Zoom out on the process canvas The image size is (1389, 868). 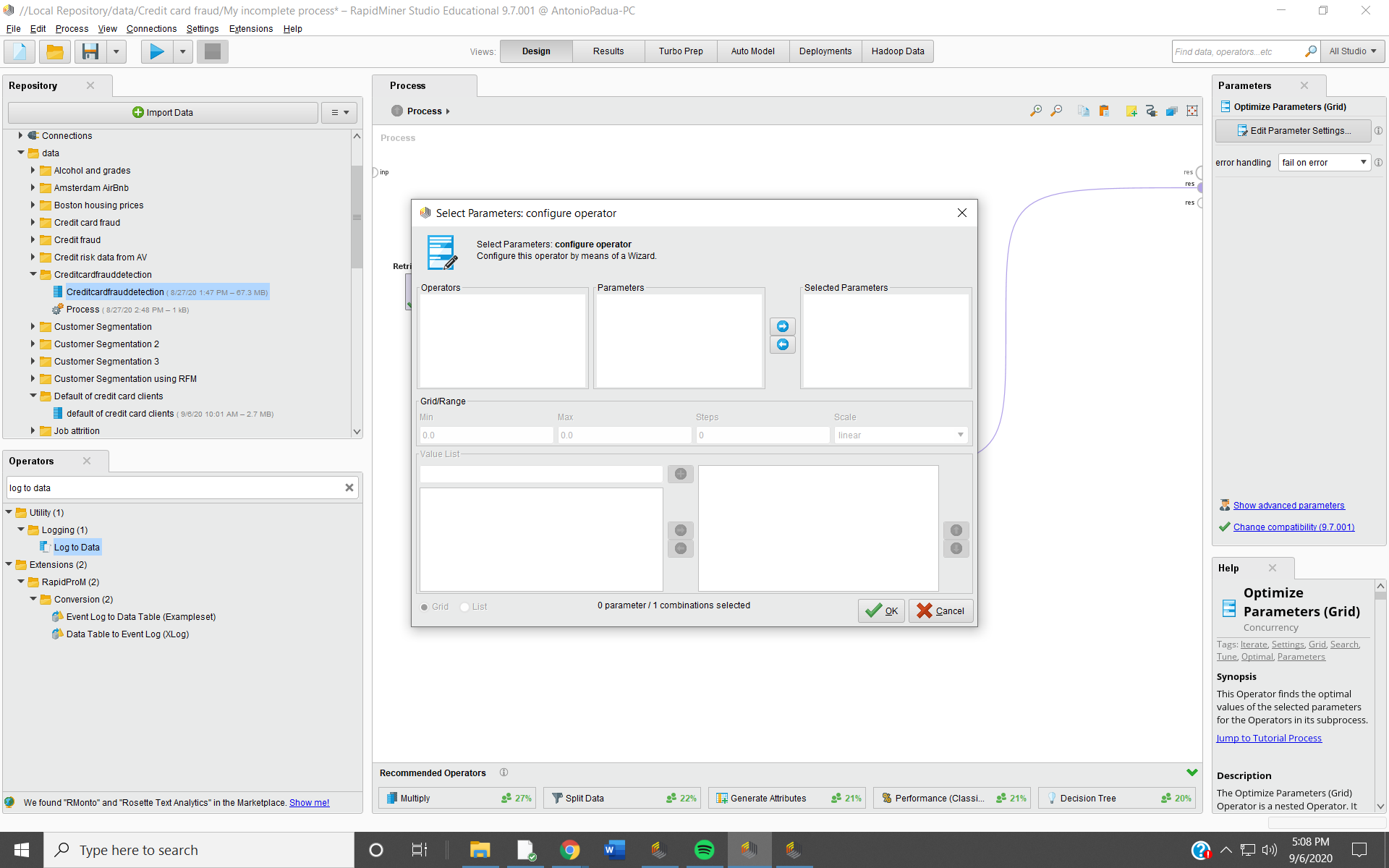1056,111
